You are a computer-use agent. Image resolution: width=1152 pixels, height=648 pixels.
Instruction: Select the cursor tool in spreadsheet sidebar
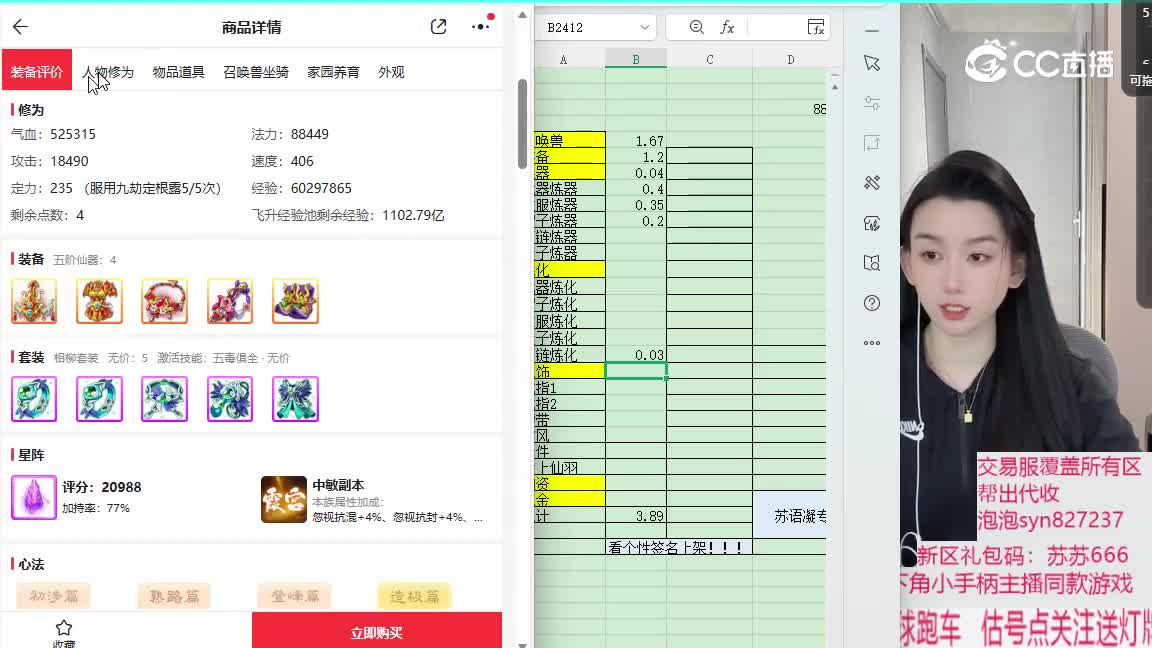click(x=871, y=62)
